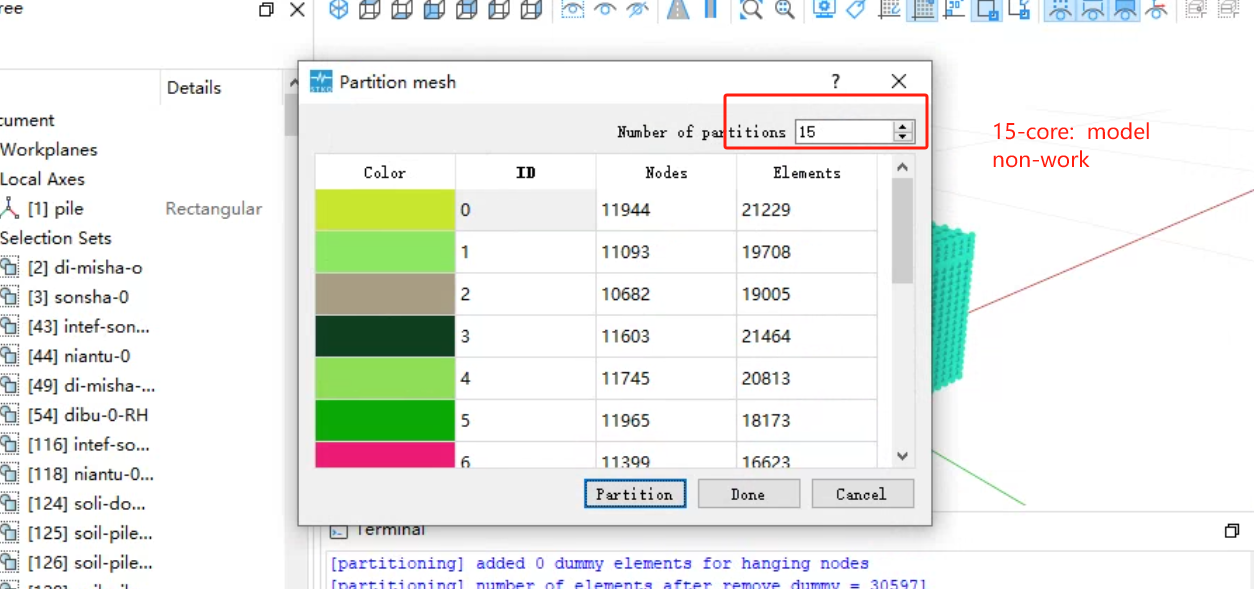Sort by the Nodes column header
Viewport: 1254px width, 589px height.
tap(666, 173)
